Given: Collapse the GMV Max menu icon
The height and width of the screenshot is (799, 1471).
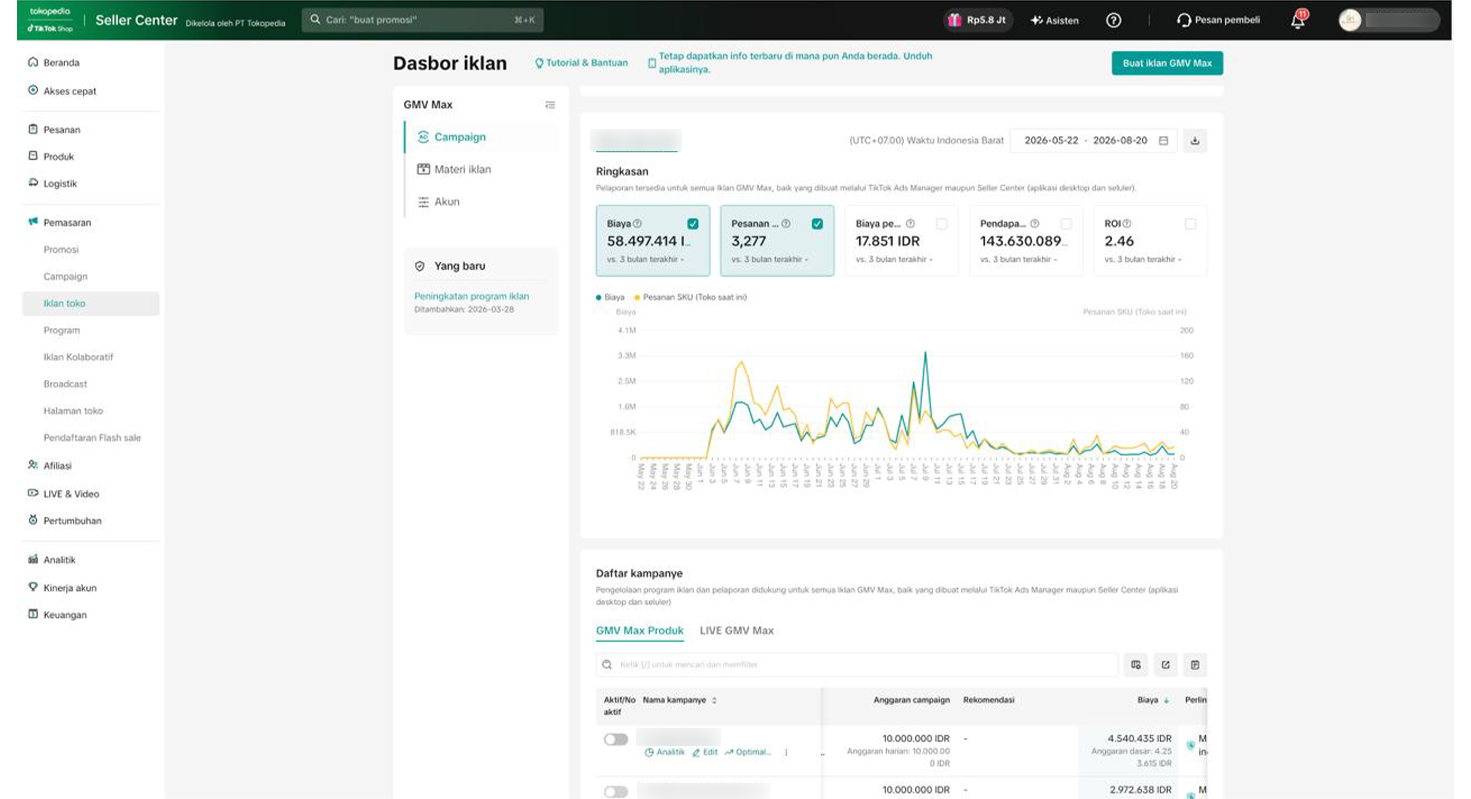Looking at the screenshot, I should click(550, 105).
